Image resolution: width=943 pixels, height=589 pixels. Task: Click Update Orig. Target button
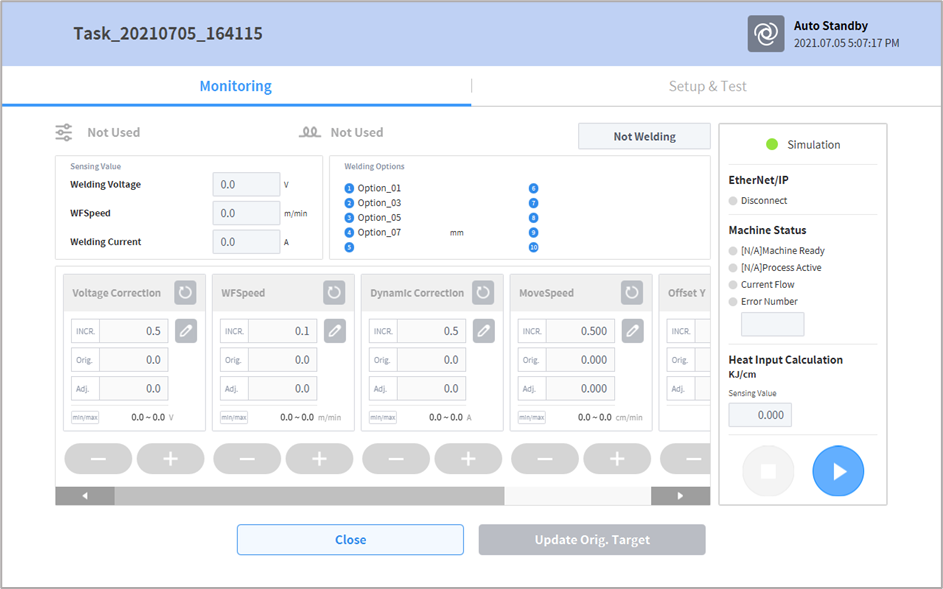point(592,540)
